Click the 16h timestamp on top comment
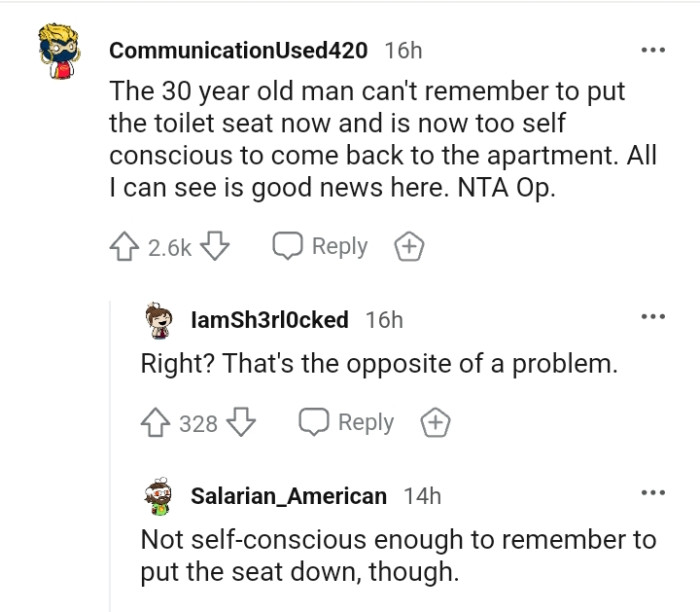The width and height of the screenshot is (700, 612). click(x=403, y=50)
